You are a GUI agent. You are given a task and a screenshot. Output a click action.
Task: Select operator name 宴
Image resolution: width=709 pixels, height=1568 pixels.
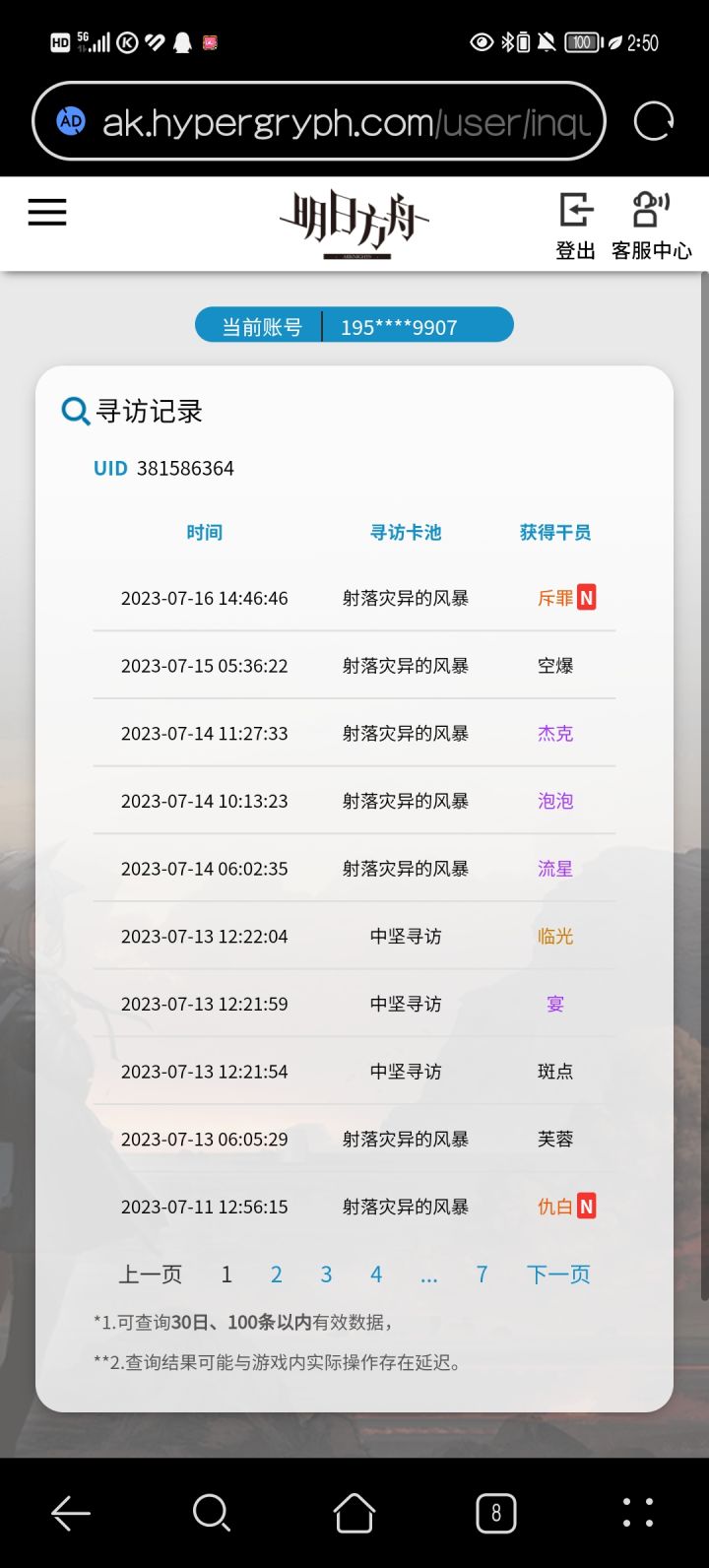pos(555,1004)
